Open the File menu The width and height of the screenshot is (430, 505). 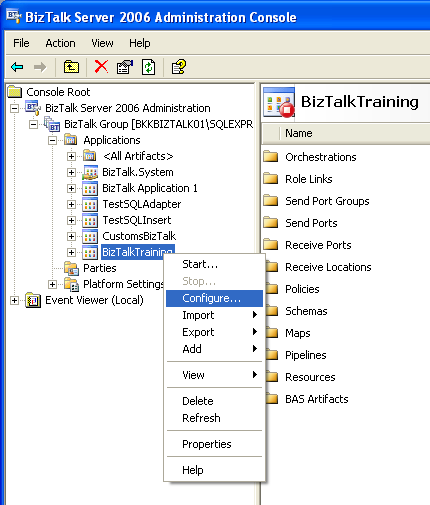pos(21,43)
